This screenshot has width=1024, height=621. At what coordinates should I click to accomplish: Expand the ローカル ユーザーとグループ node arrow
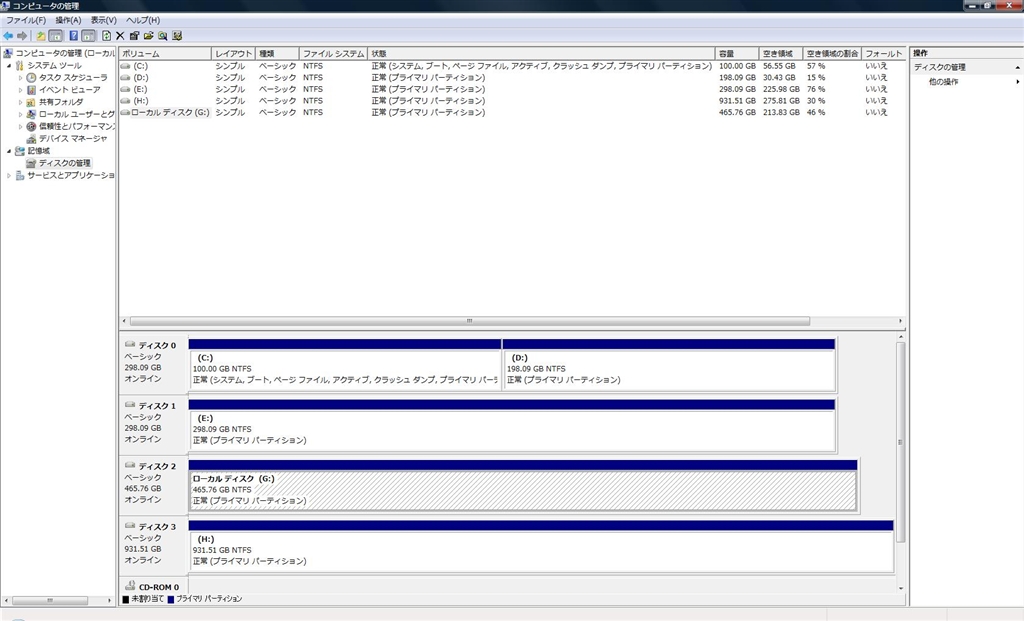click(20, 114)
